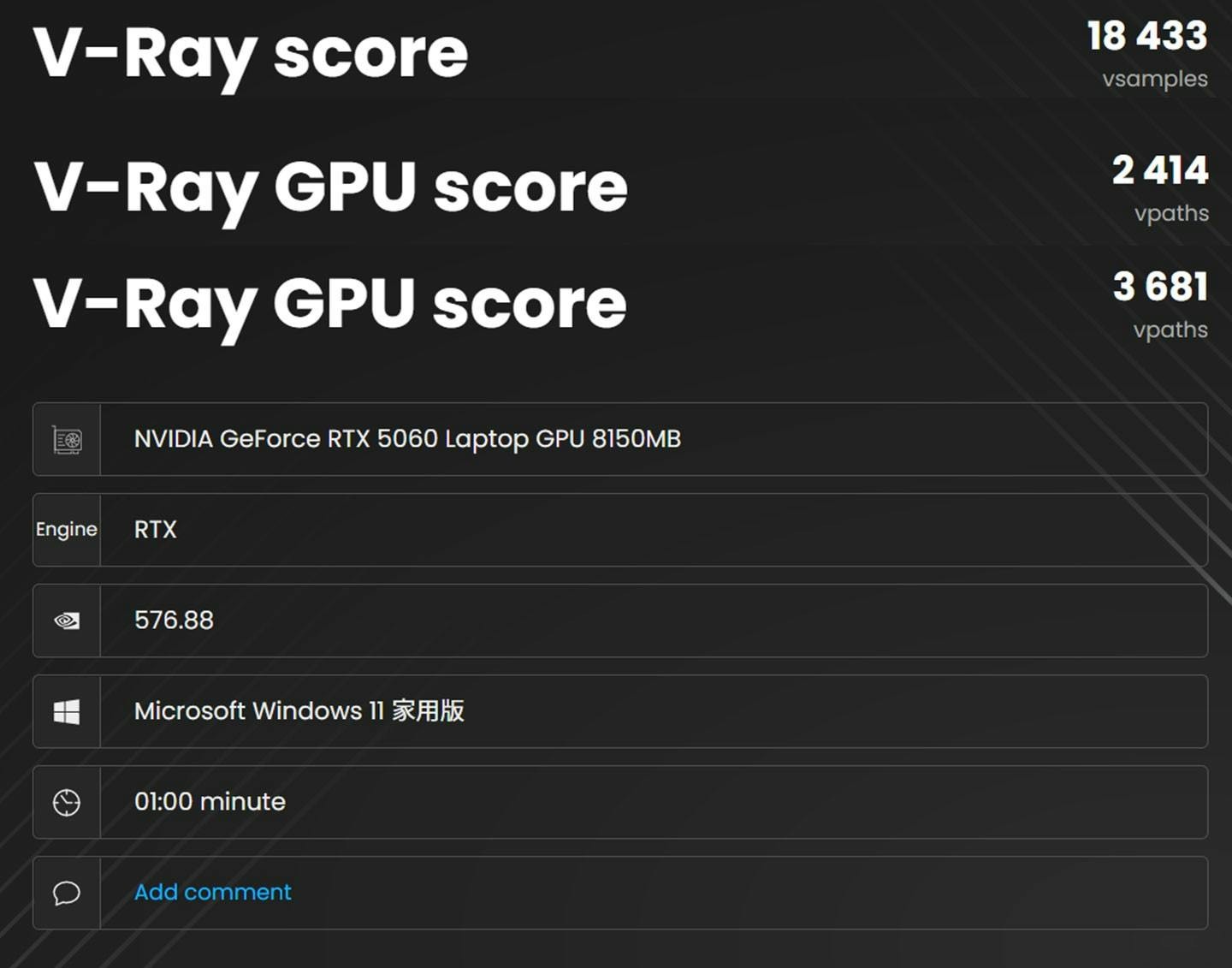Select the NVIDIA GeForce RTX 5060 Laptop GPU text
Viewport: 1232px width, 968px height.
(x=407, y=439)
